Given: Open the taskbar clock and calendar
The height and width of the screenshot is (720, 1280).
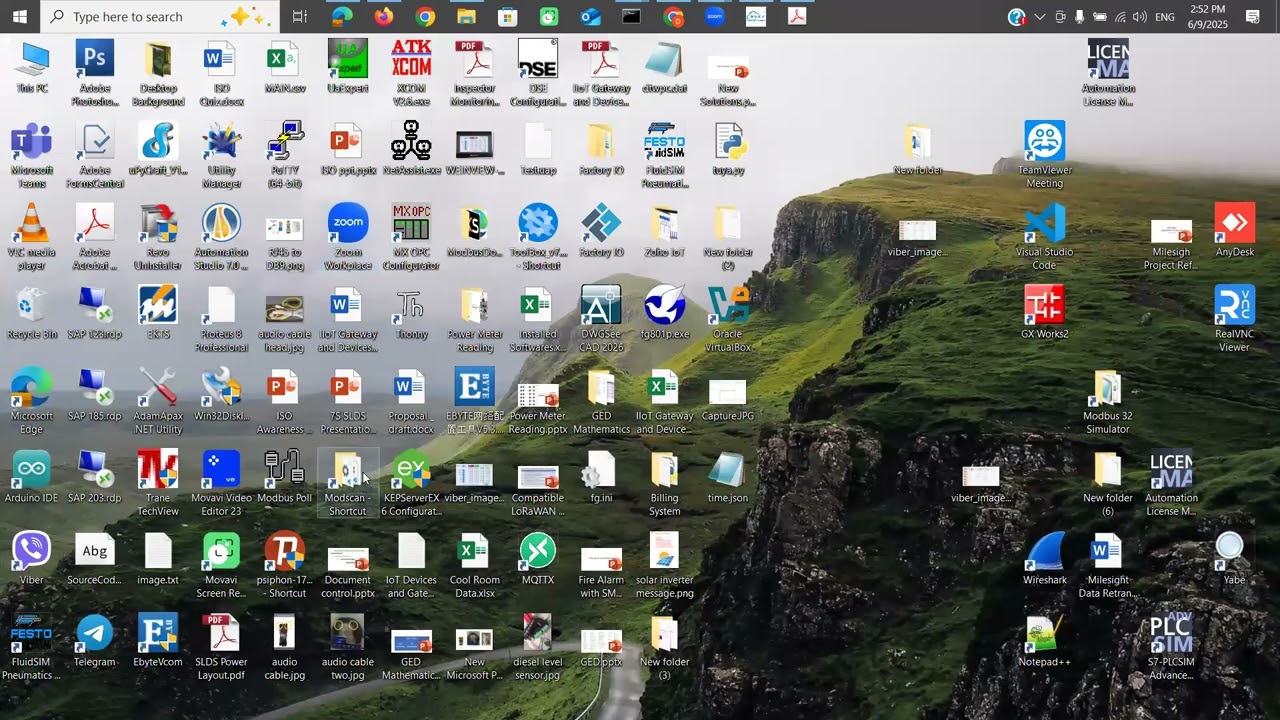Looking at the screenshot, I should point(1208,16).
